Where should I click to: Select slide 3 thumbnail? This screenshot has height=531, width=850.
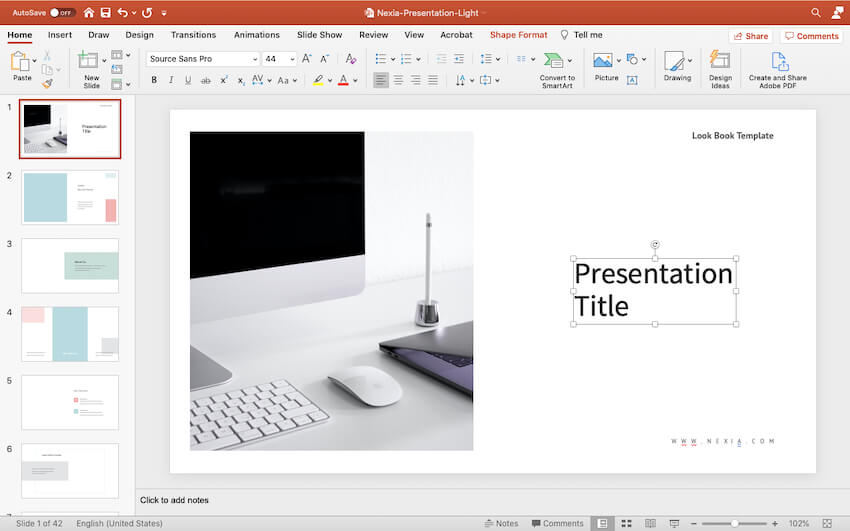point(70,265)
